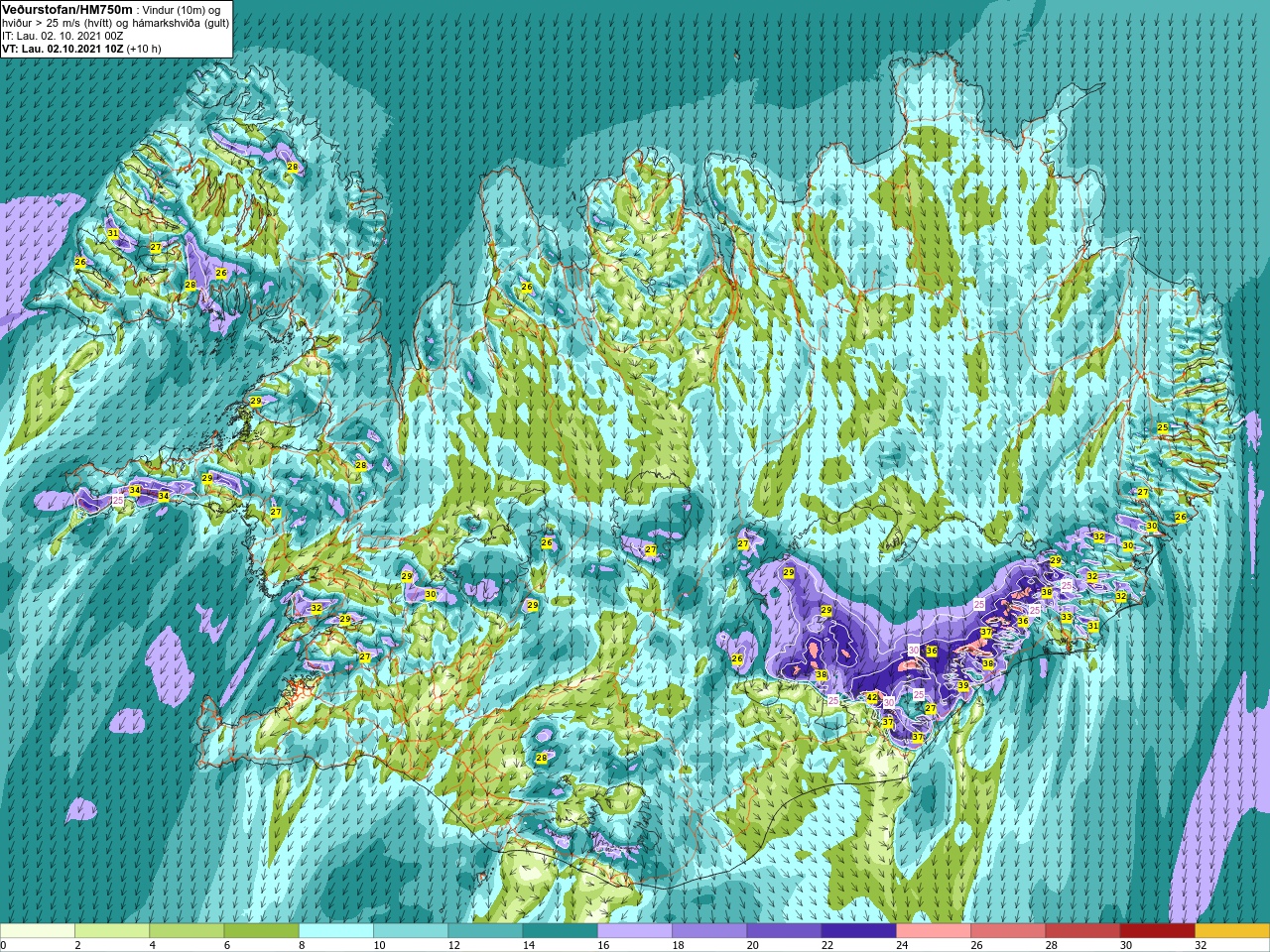Click the 12–14 m/s teal legend swatch
Viewport: 1270px width, 952px height.
tap(485, 931)
